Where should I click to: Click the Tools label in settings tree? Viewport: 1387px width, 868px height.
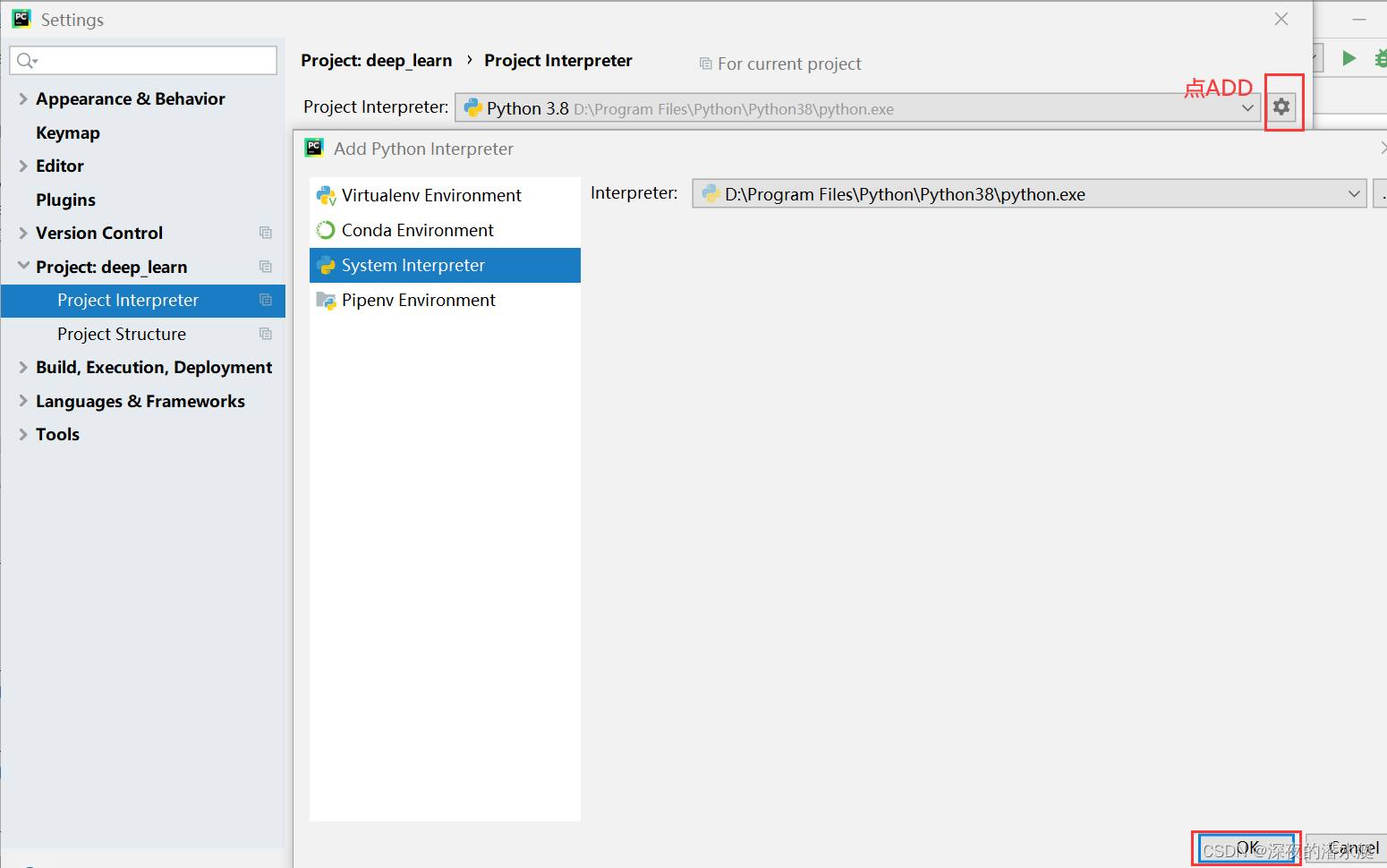click(57, 434)
